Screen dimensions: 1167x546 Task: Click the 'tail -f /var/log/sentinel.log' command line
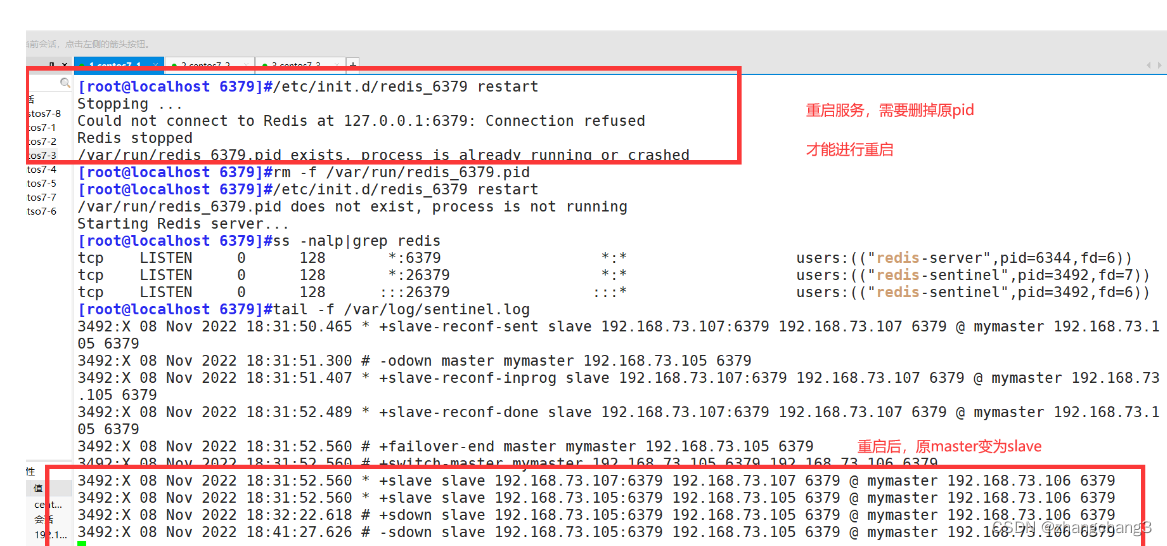pos(303,309)
